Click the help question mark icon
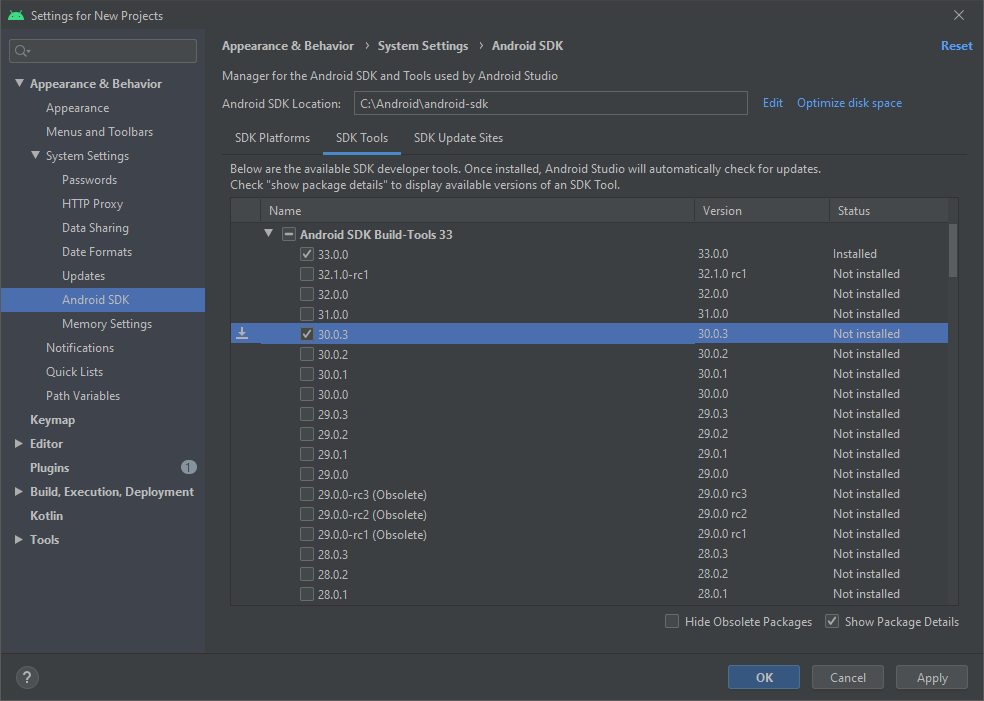Image resolution: width=984 pixels, height=701 pixels. pos(27,677)
